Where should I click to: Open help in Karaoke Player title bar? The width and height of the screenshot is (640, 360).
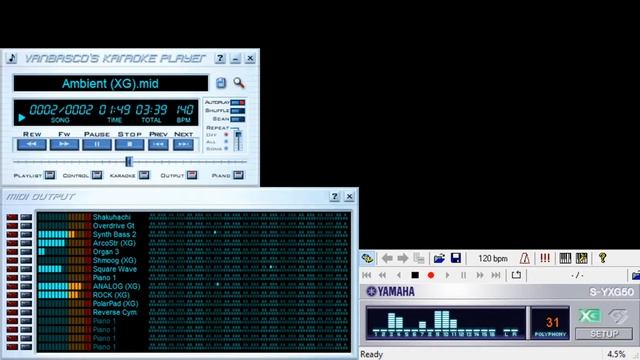pyautogui.click(x=220, y=58)
